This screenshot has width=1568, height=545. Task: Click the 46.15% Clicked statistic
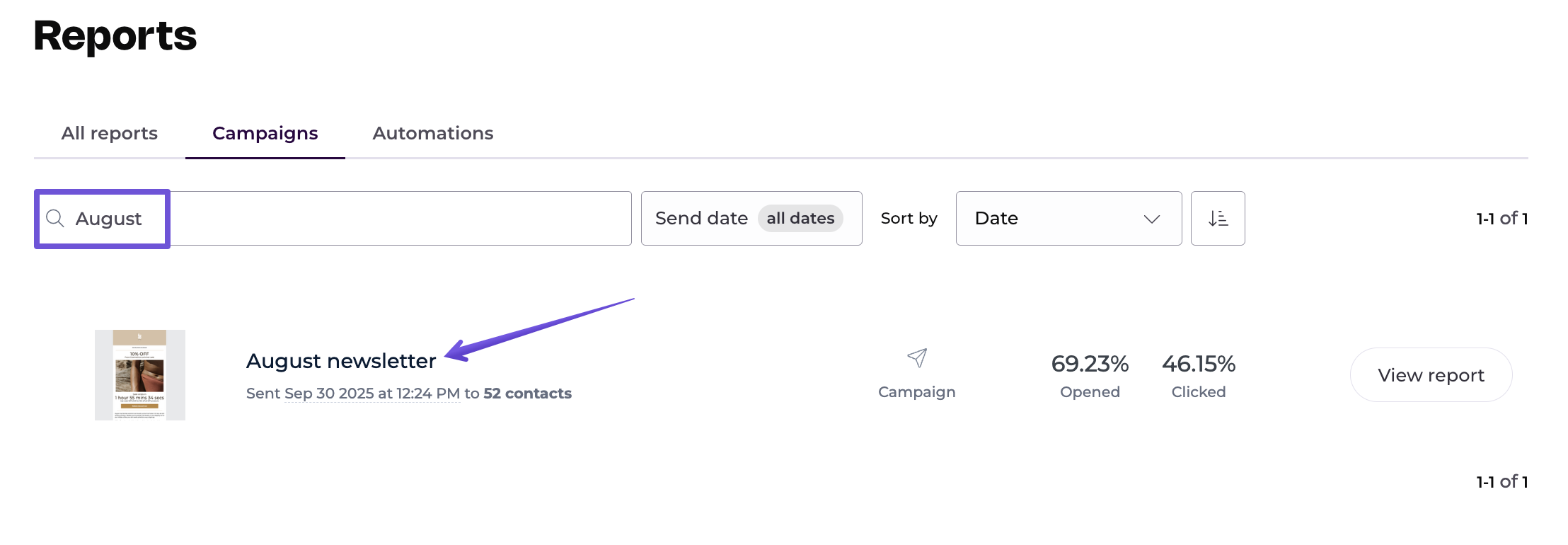1198,364
